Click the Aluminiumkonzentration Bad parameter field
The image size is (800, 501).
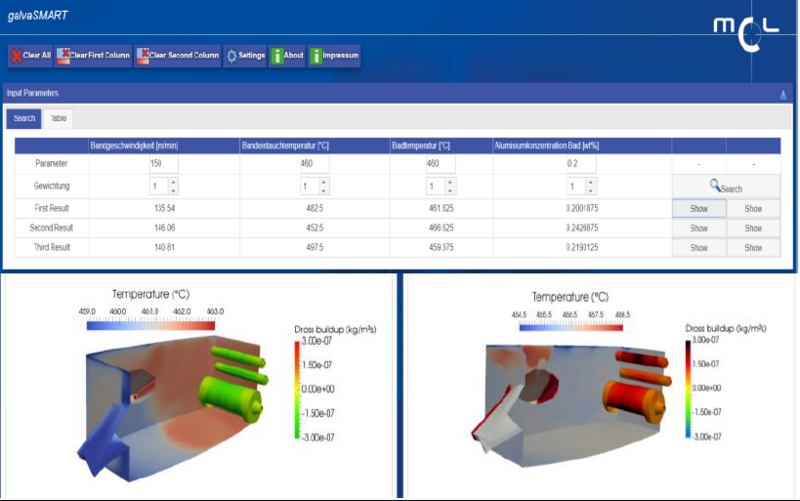(x=579, y=163)
